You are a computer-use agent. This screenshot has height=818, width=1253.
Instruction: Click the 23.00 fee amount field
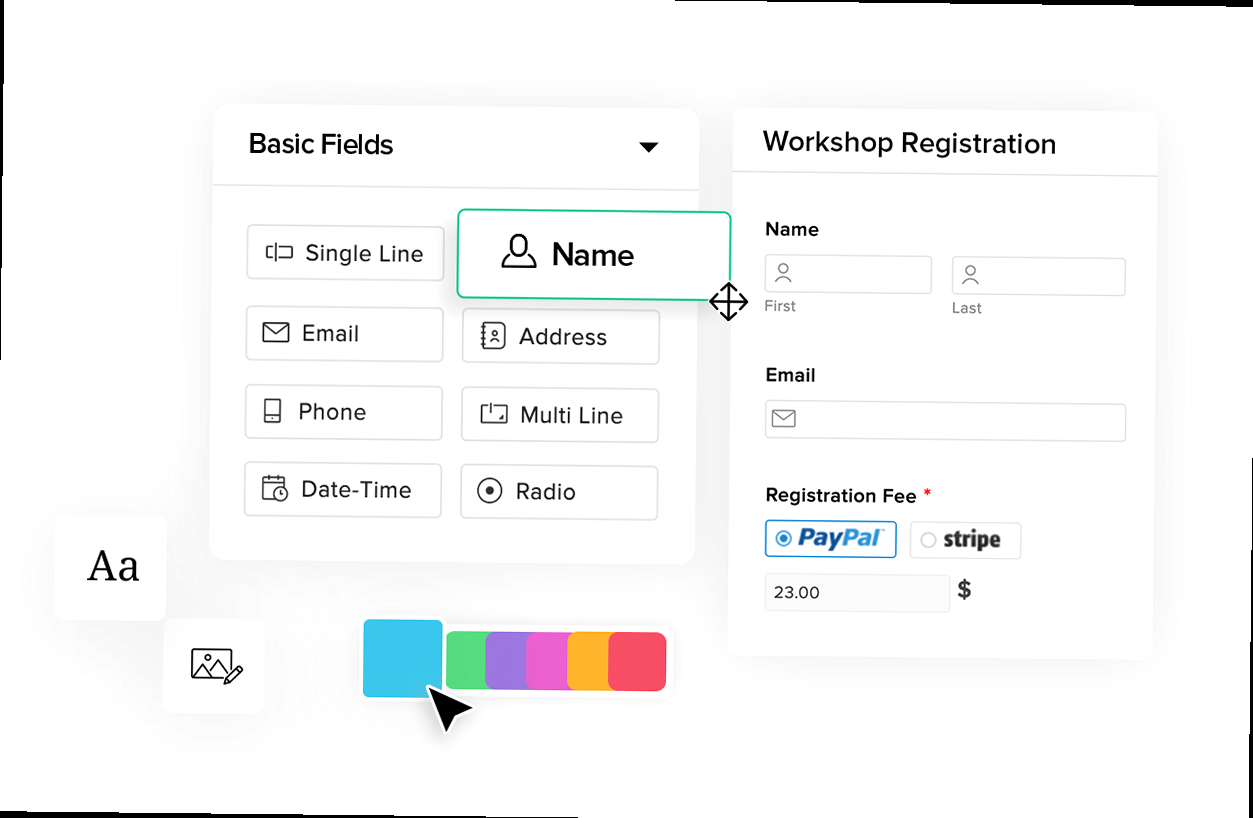tap(856, 593)
